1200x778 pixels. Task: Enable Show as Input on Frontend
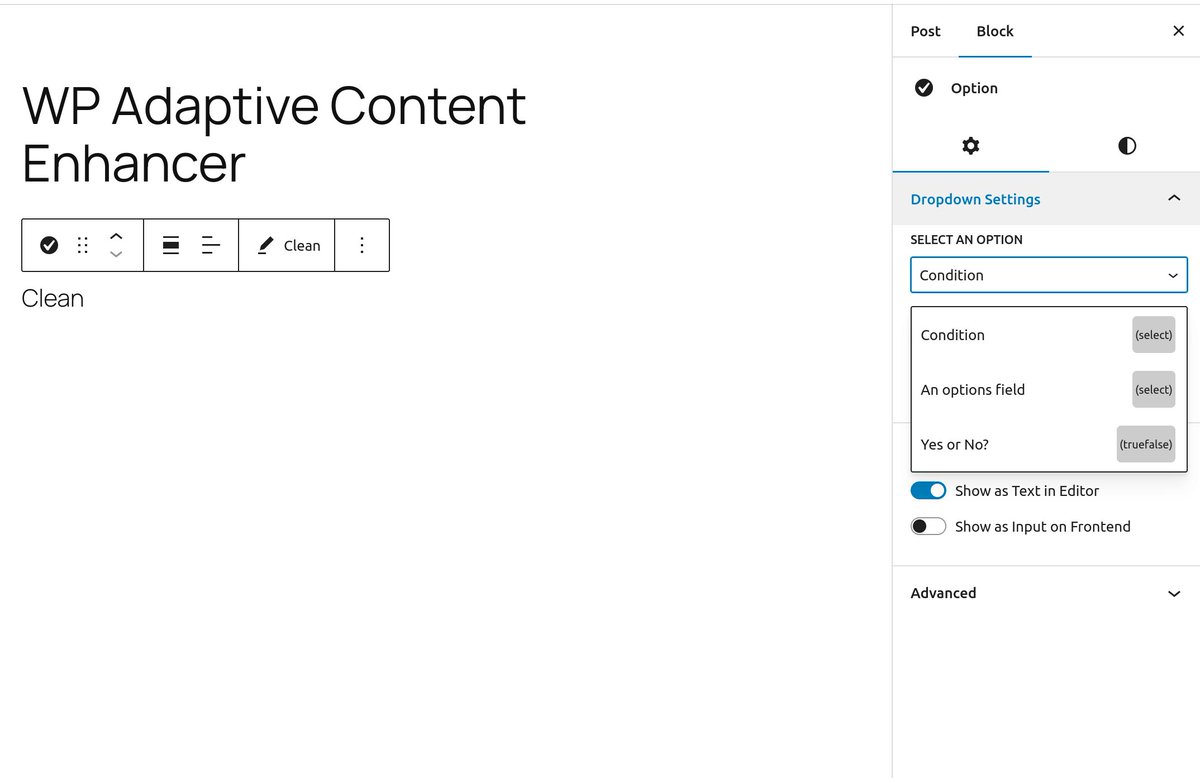pos(928,527)
